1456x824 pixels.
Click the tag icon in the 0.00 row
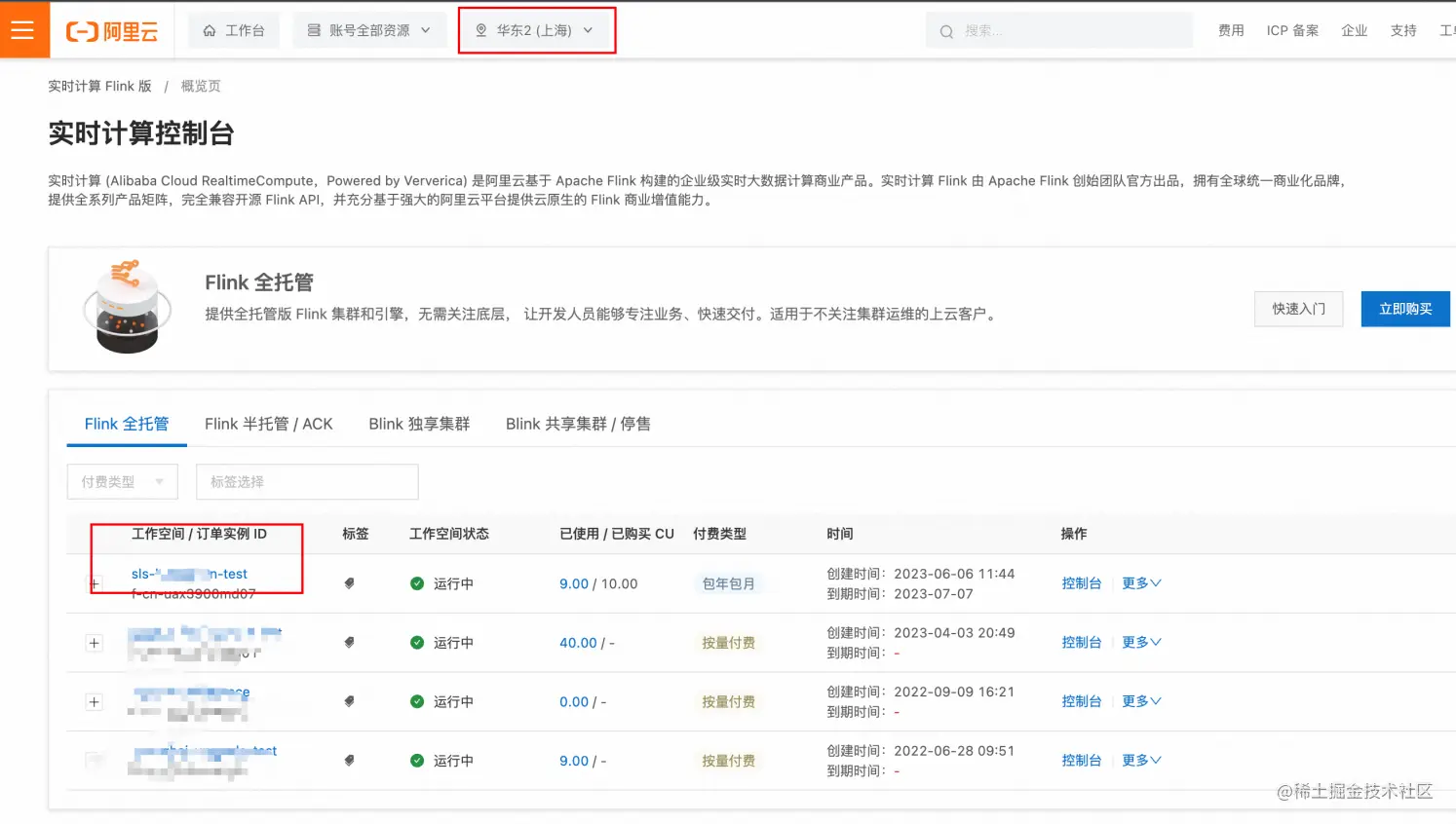(x=349, y=701)
